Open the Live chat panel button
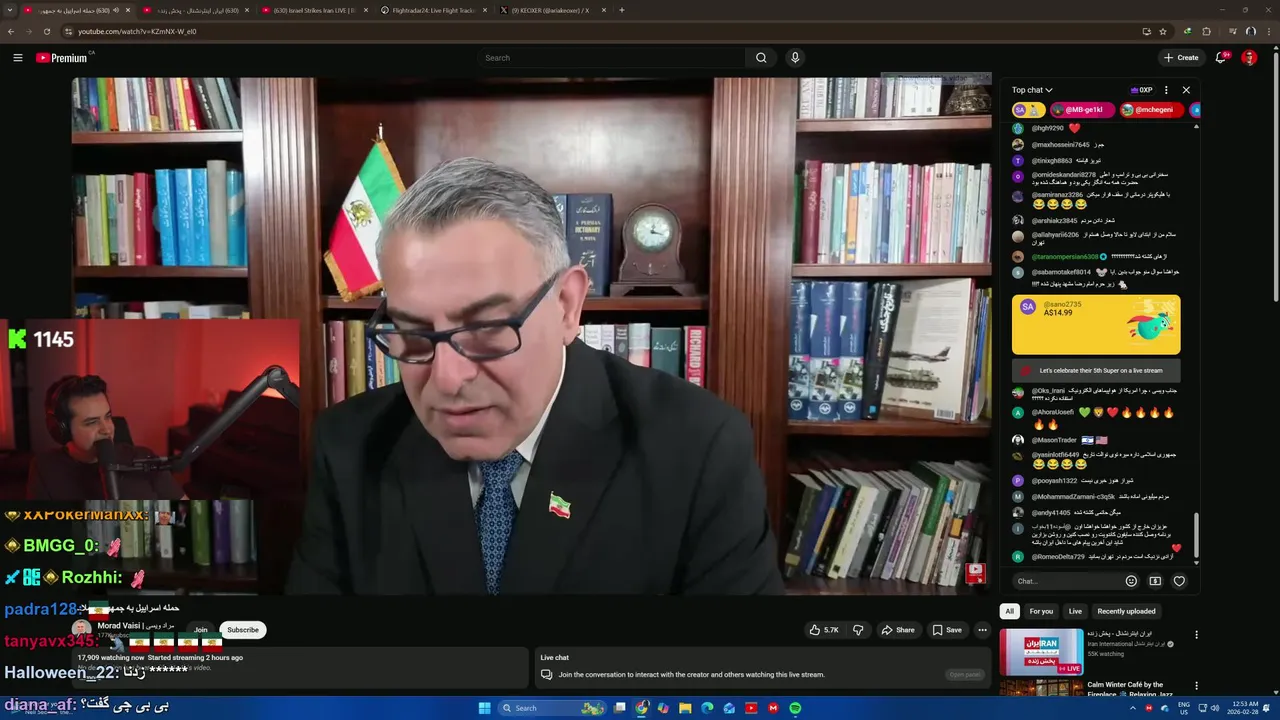Screen dimensions: 1280x720 click(x=965, y=674)
